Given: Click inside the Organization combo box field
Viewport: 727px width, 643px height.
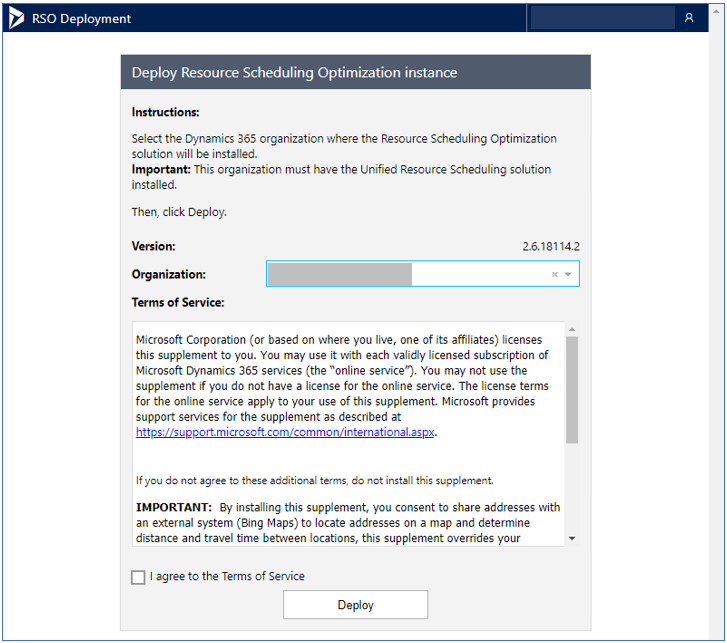Looking at the screenshot, I should [422, 274].
